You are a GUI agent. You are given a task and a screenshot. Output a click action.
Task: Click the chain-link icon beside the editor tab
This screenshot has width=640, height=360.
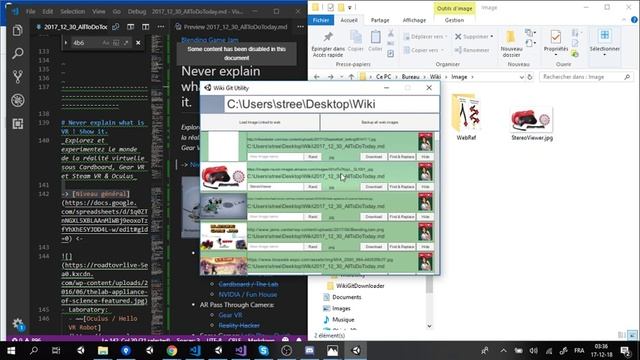(x=116, y=27)
